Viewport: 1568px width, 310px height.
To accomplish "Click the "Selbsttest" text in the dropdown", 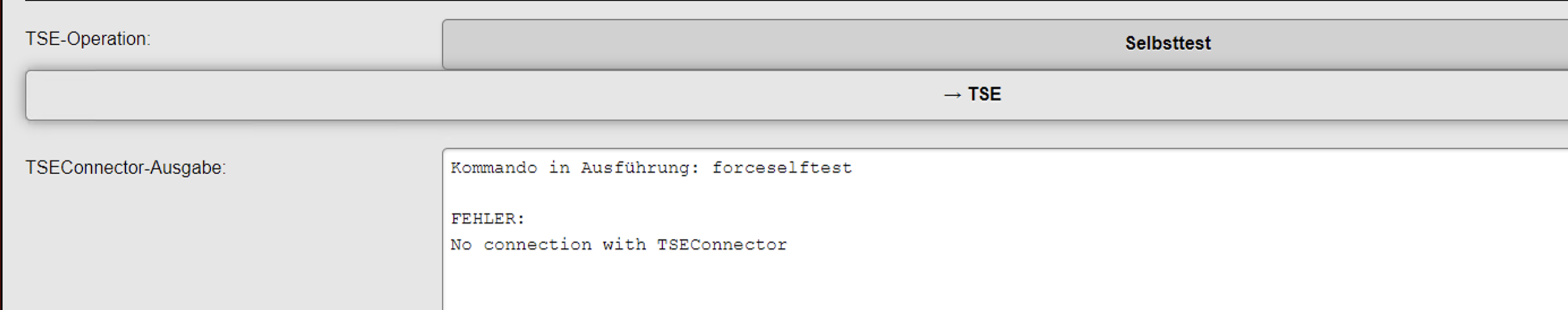I will coord(1168,44).
